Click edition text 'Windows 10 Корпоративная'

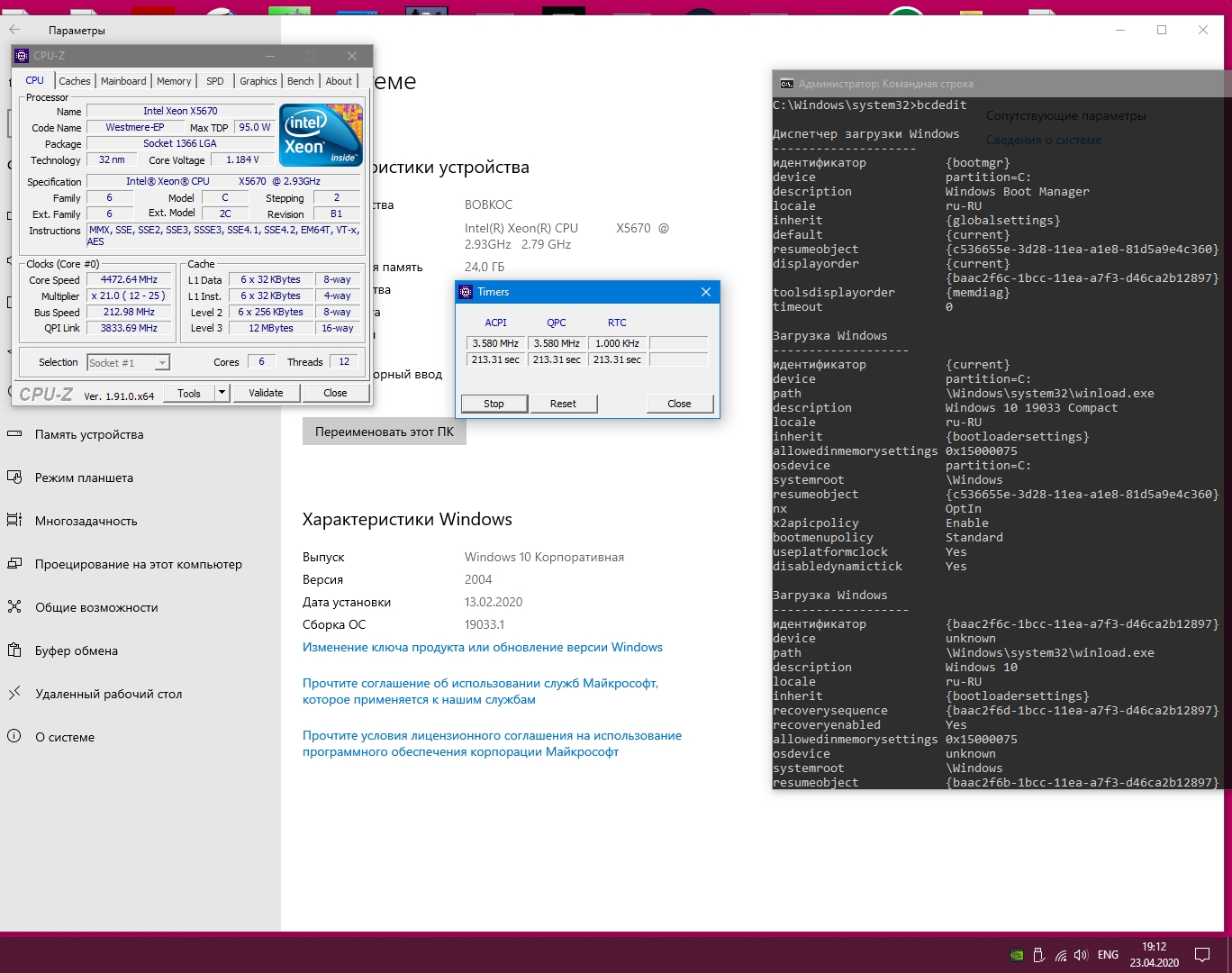click(544, 557)
